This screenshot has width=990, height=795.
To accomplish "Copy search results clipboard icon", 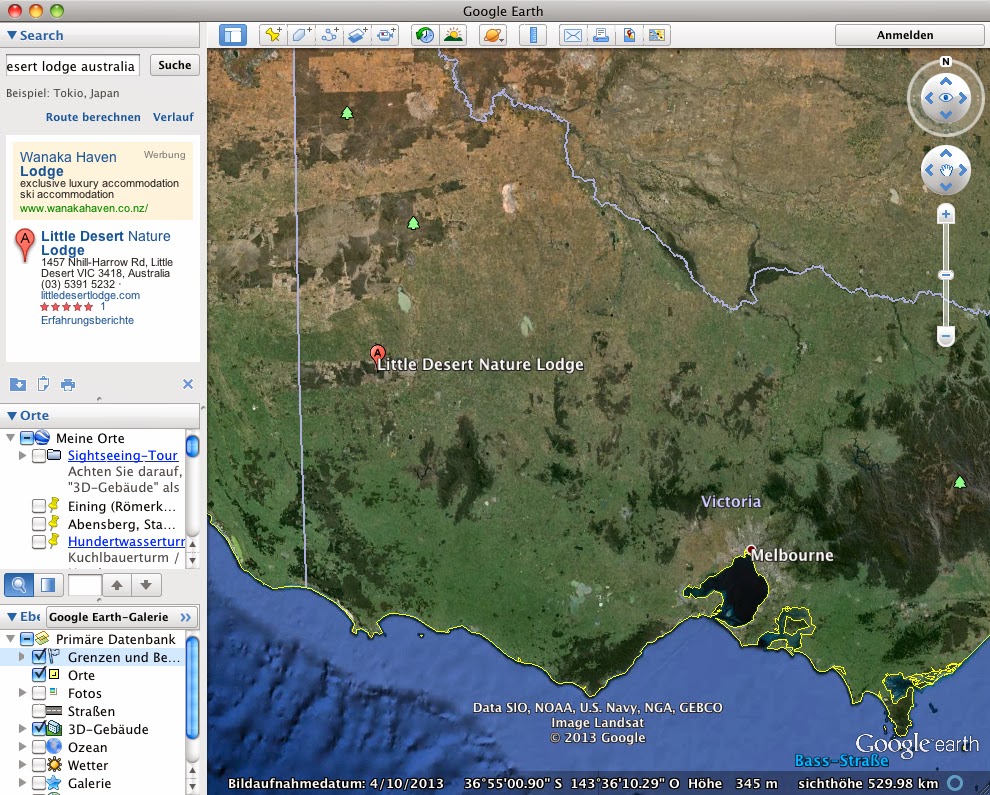I will [x=43, y=384].
